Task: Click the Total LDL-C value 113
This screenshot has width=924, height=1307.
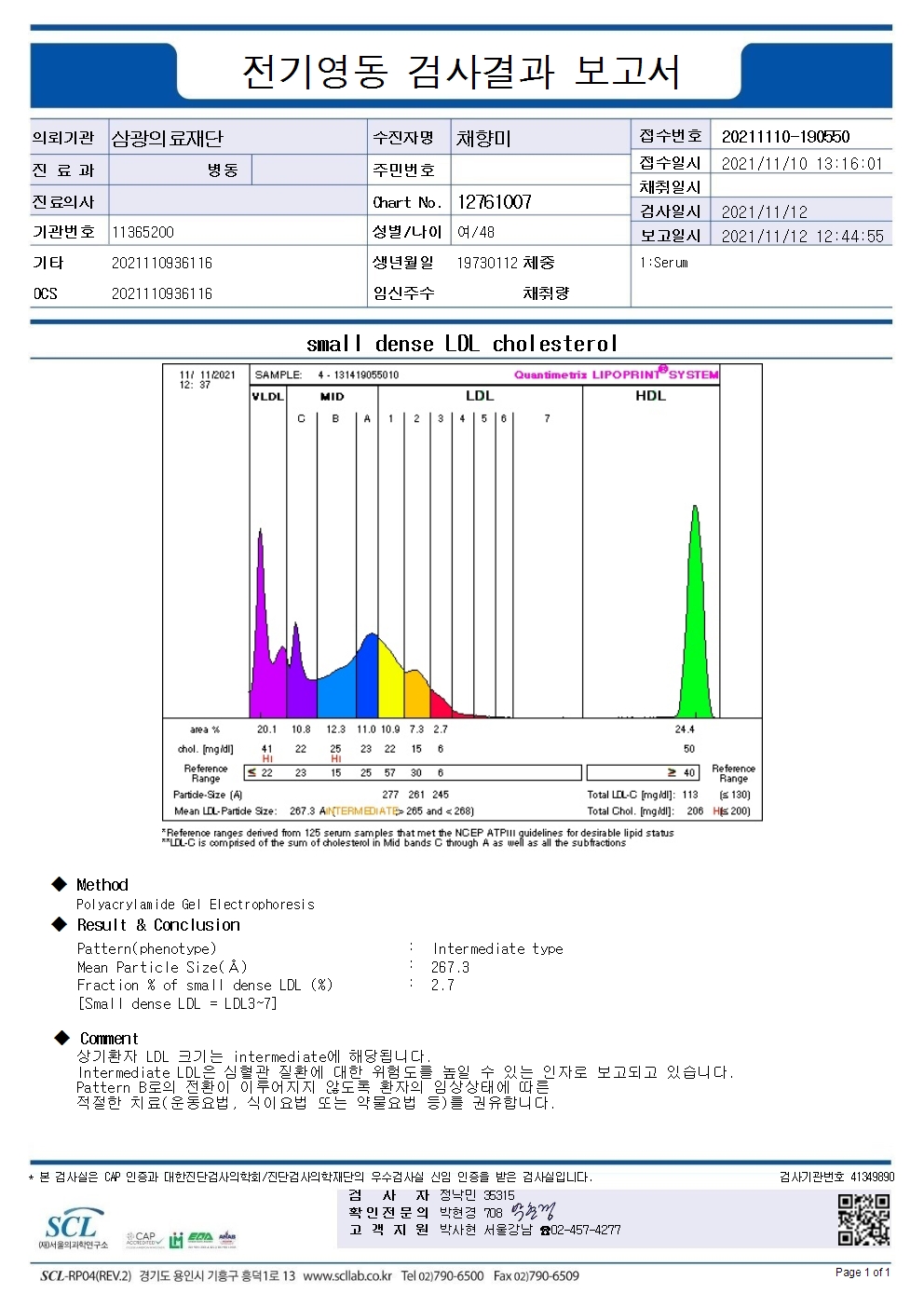Action: coord(690,795)
